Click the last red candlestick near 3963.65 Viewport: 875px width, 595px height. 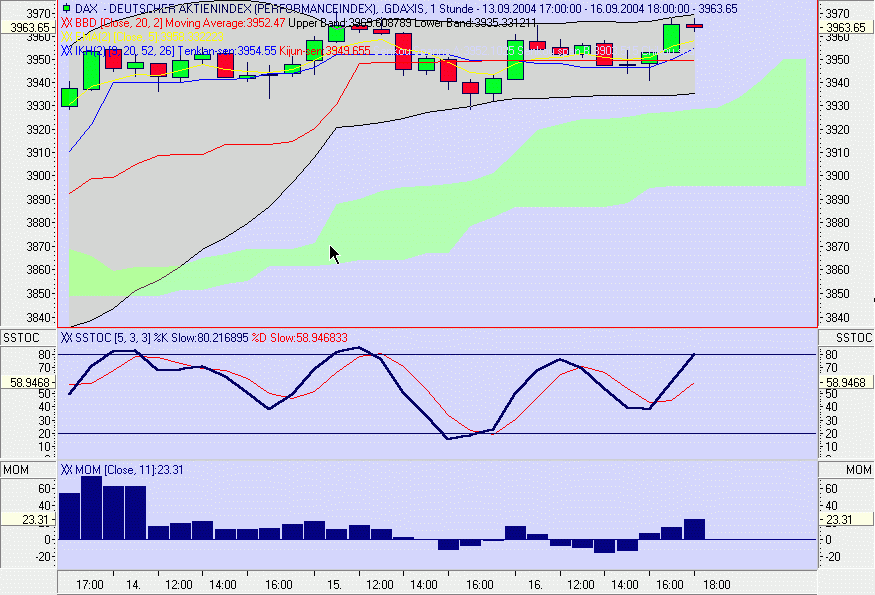pos(694,26)
